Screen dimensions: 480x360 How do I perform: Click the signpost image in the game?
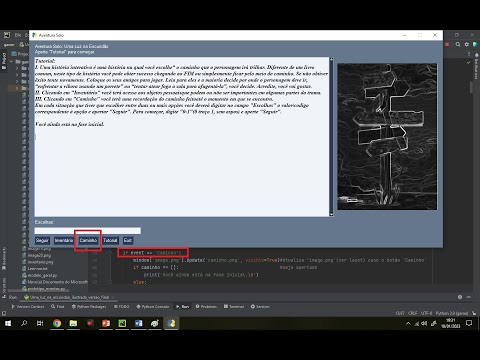point(387,137)
